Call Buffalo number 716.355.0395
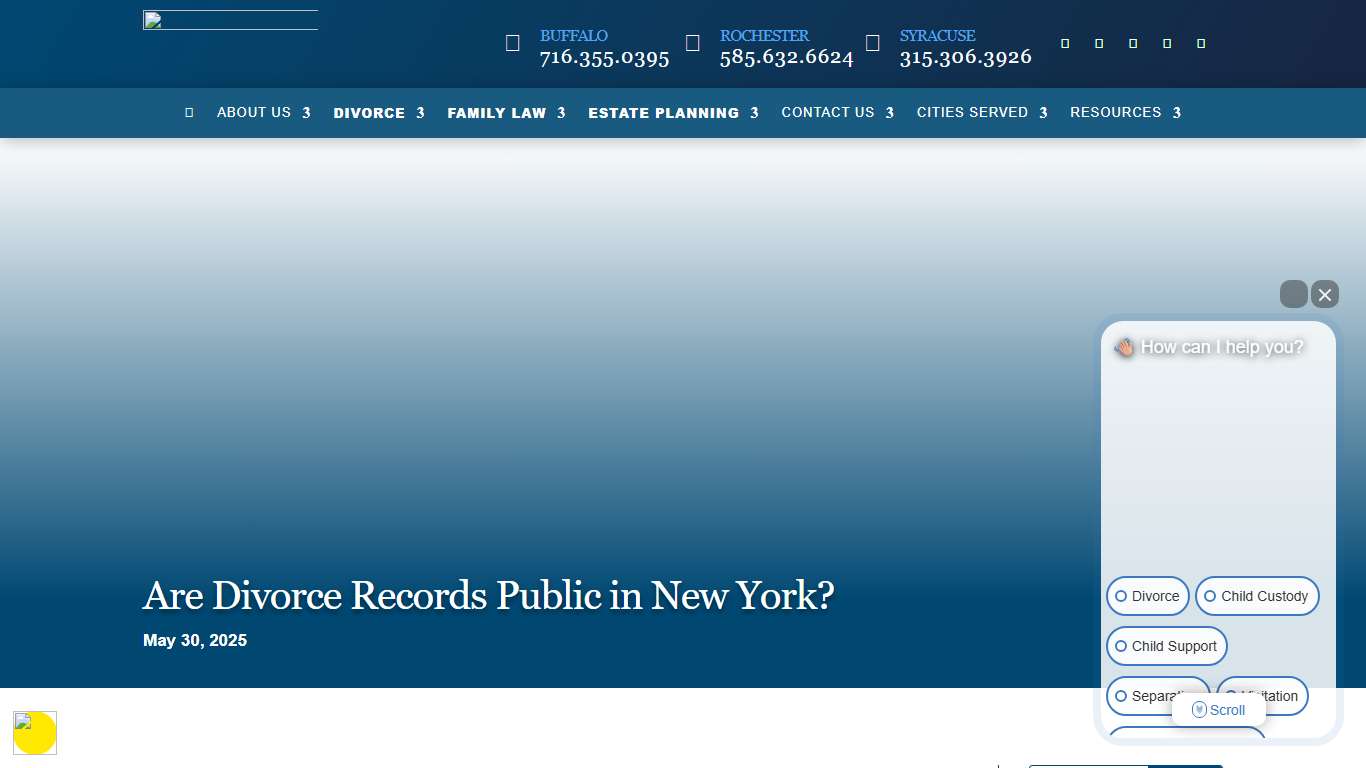The image size is (1366, 768). click(x=603, y=57)
